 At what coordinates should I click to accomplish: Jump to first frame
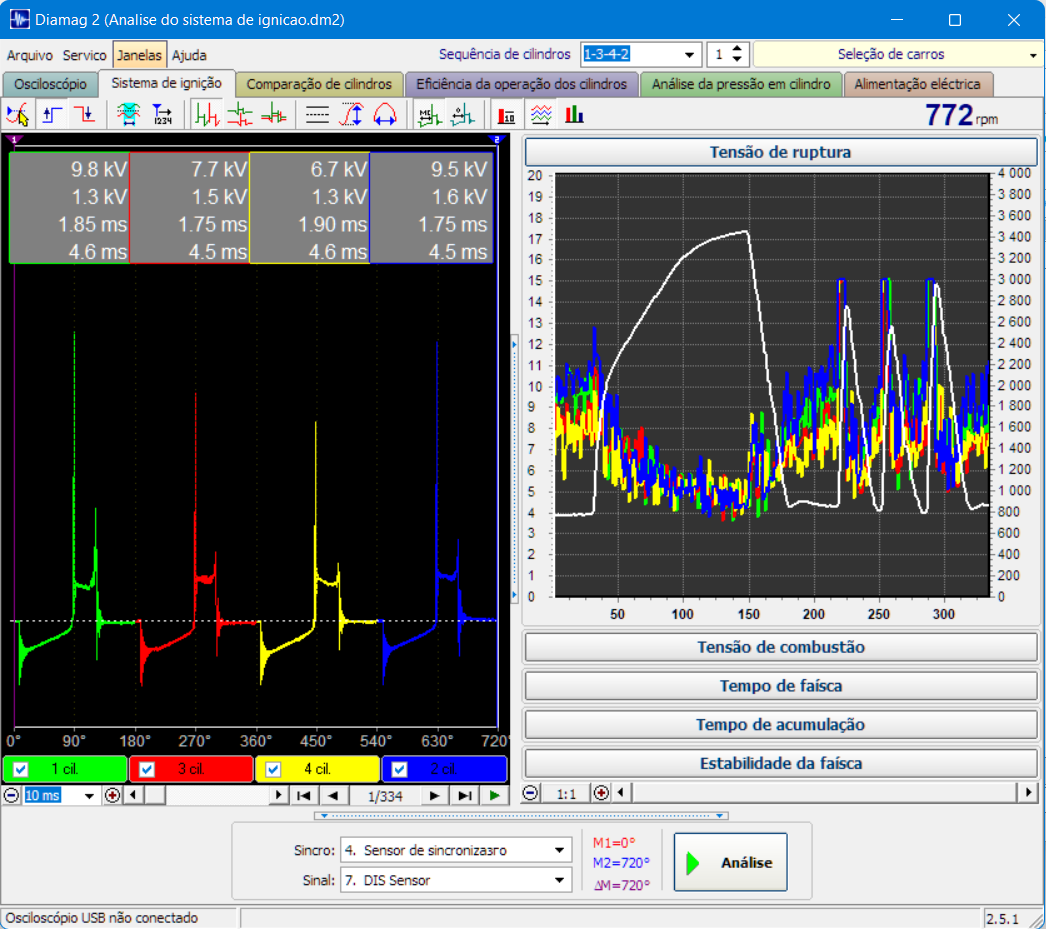pyautogui.click(x=304, y=795)
